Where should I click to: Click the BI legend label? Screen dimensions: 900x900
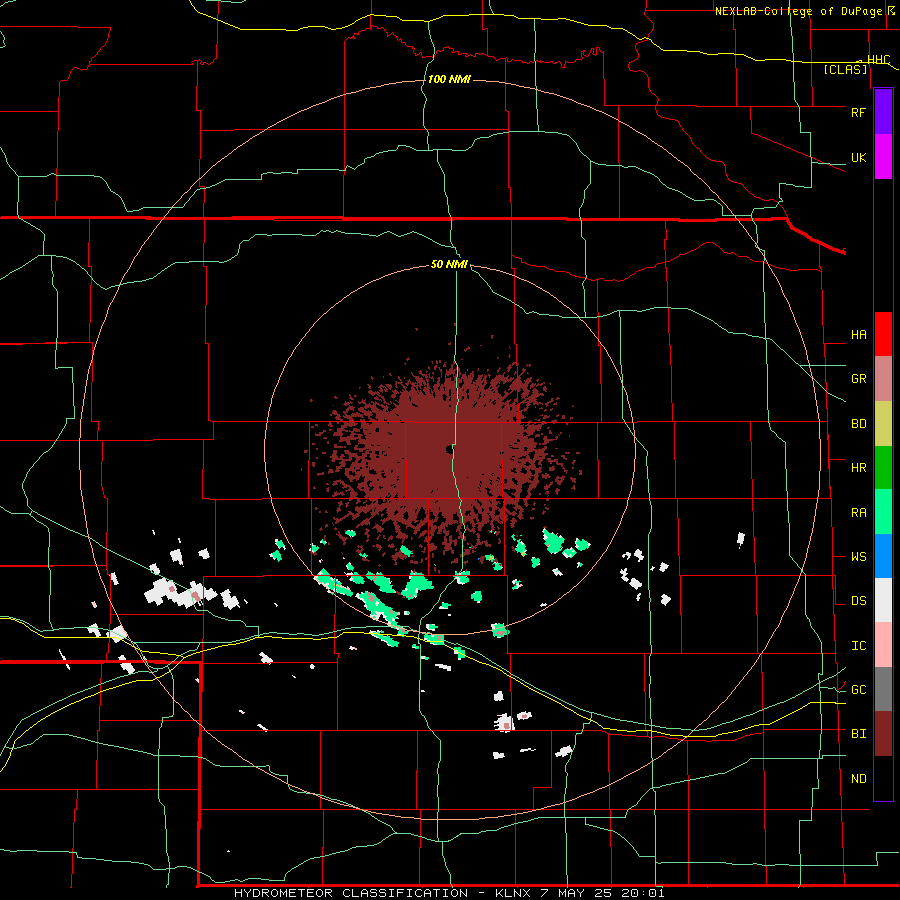tap(858, 734)
